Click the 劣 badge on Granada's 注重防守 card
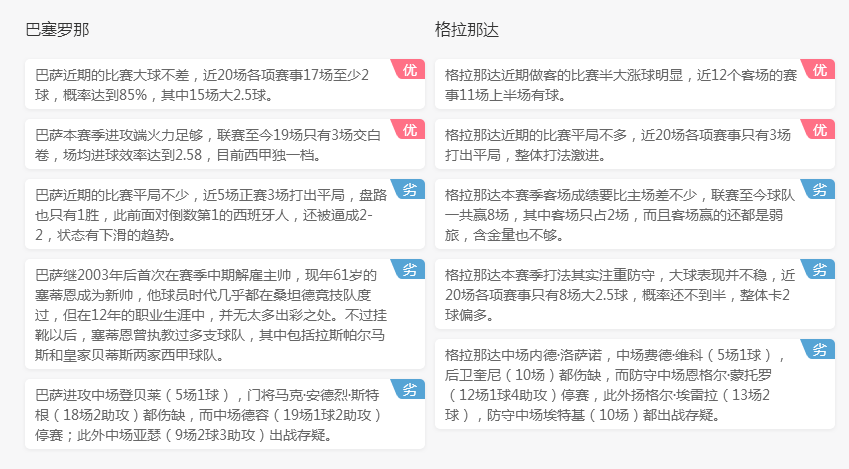Screen dimensions: 849x469 click(x=819, y=270)
